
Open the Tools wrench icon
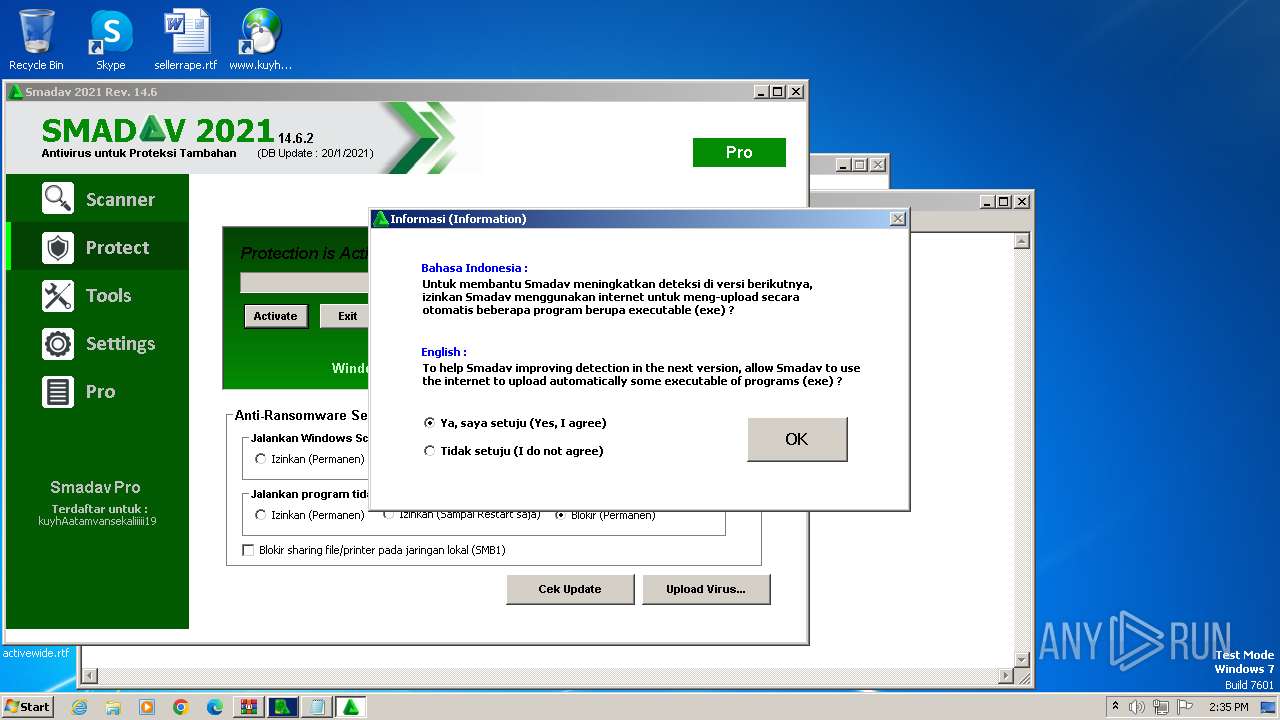58,295
